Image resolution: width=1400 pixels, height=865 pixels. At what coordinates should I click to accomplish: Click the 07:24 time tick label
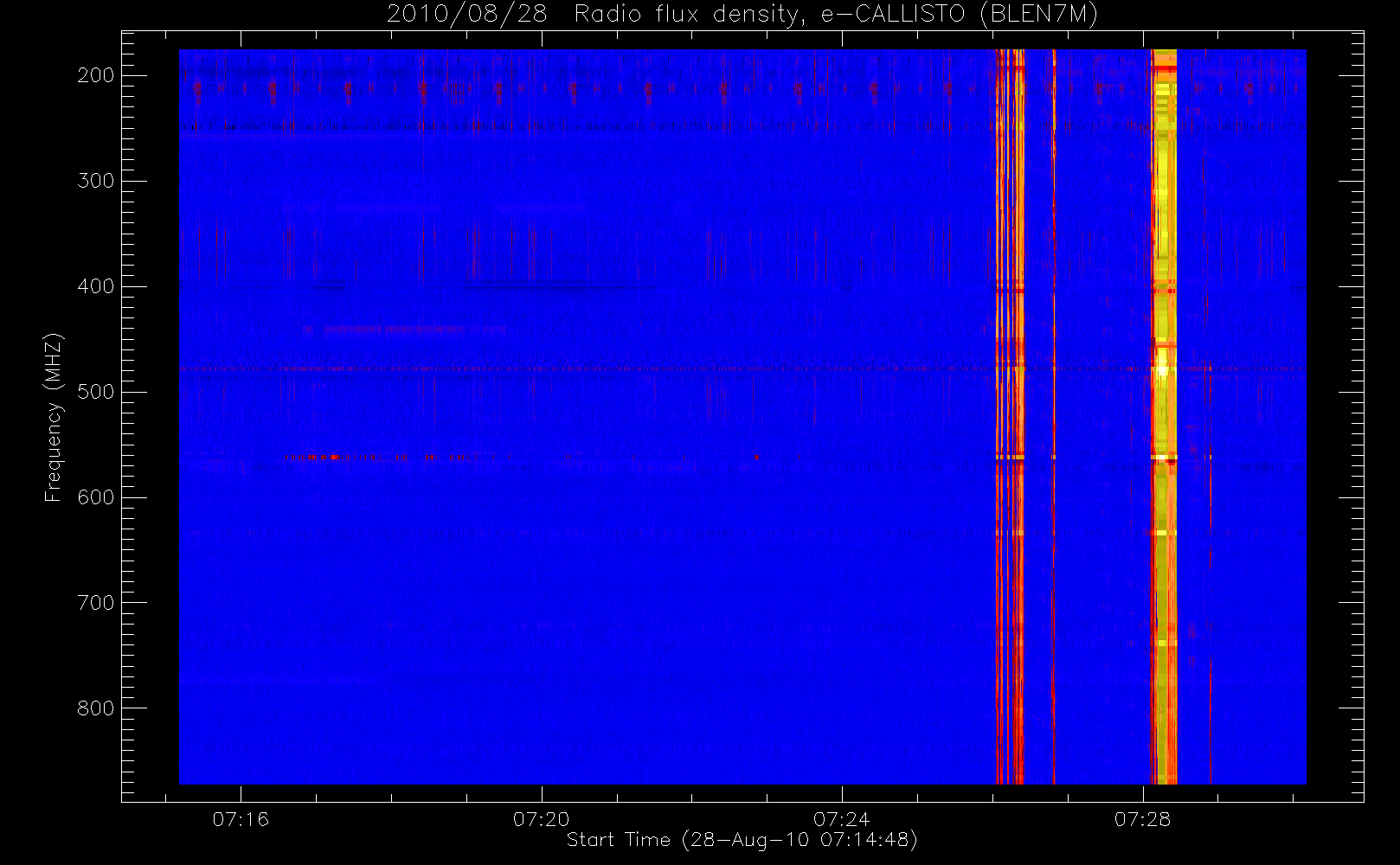click(842, 819)
